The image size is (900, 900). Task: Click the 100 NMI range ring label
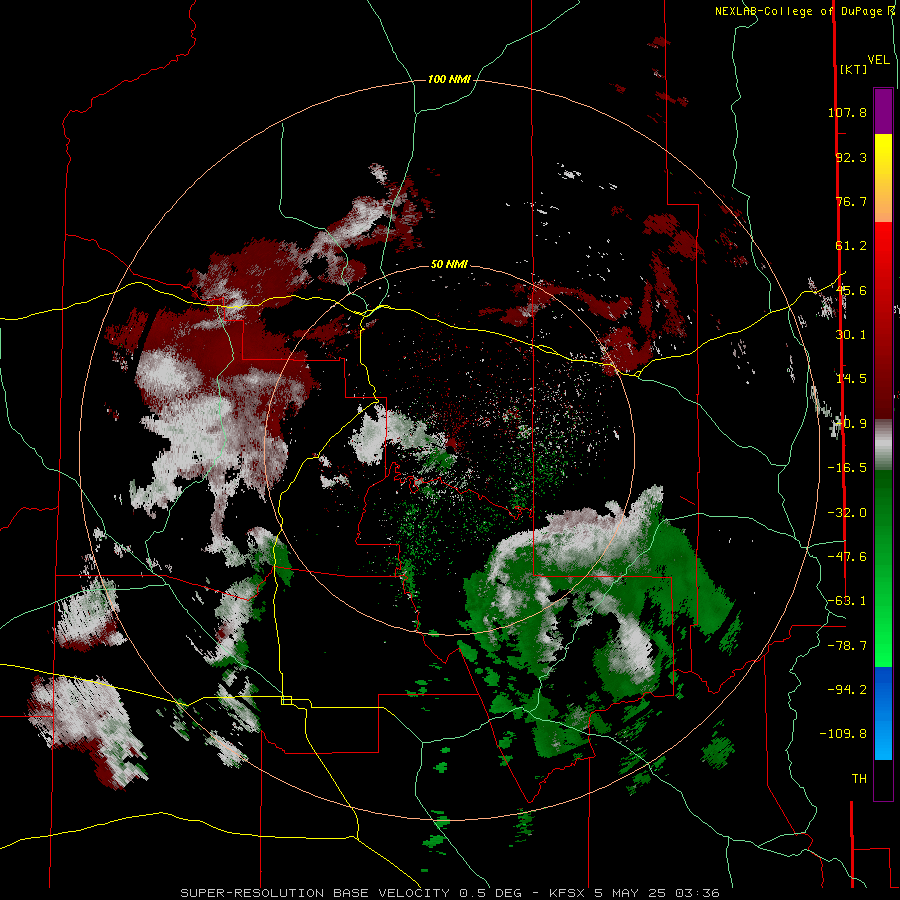point(449,79)
